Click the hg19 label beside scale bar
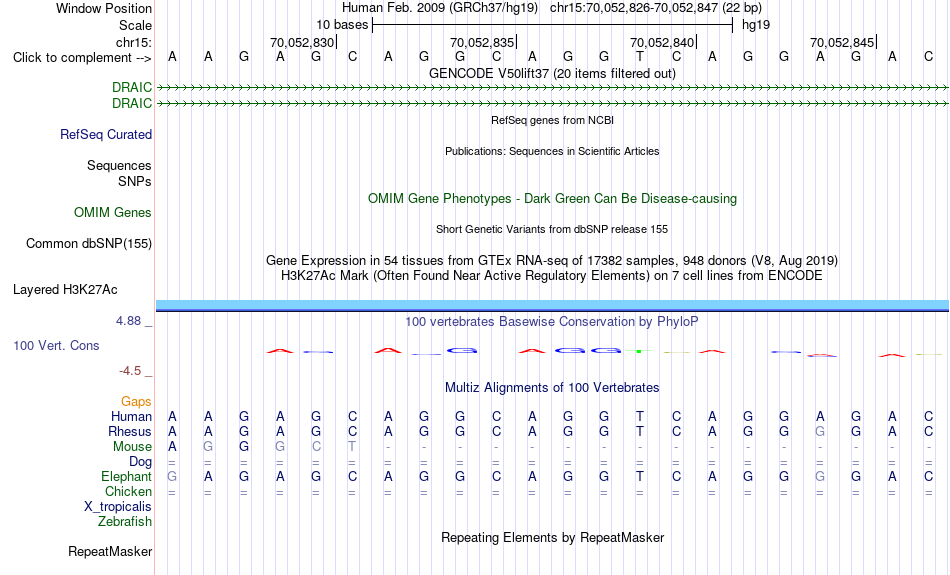The width and height of the screenshot is (950, 575). pyautogui.click(x=756, y=25)
